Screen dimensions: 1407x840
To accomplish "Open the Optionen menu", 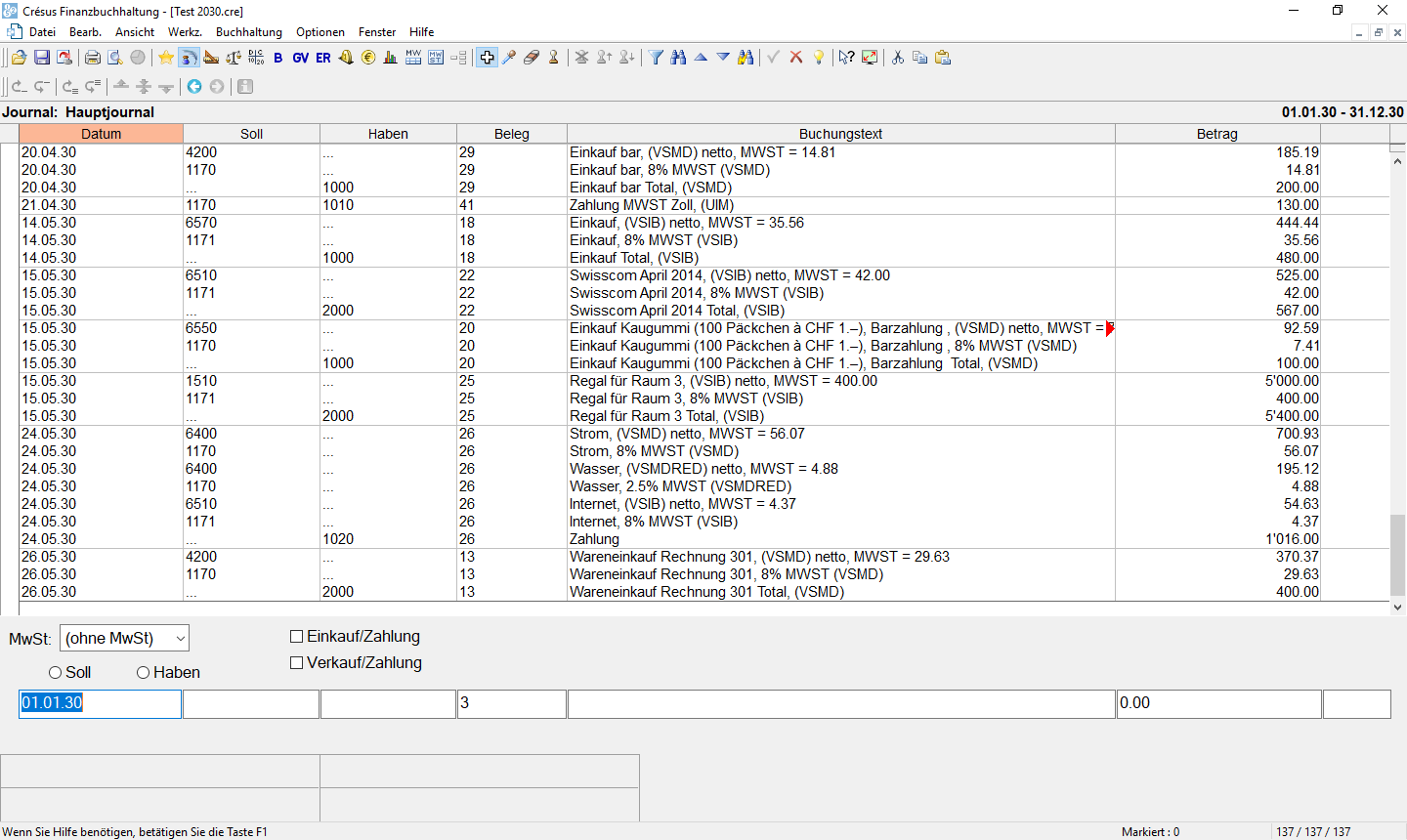I will click(x=320, y=32).
